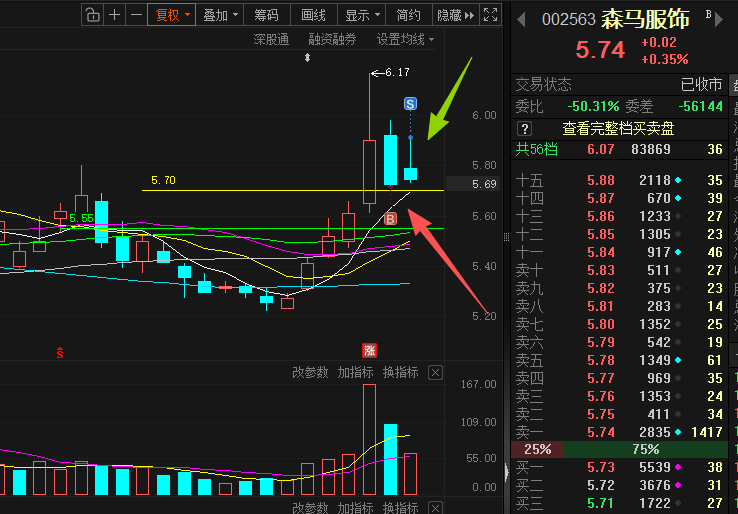The height and width of the screenshot is (514, 738).
Task: Open 查看完整档买卖盘 link
Action: [x=618, y=128]
